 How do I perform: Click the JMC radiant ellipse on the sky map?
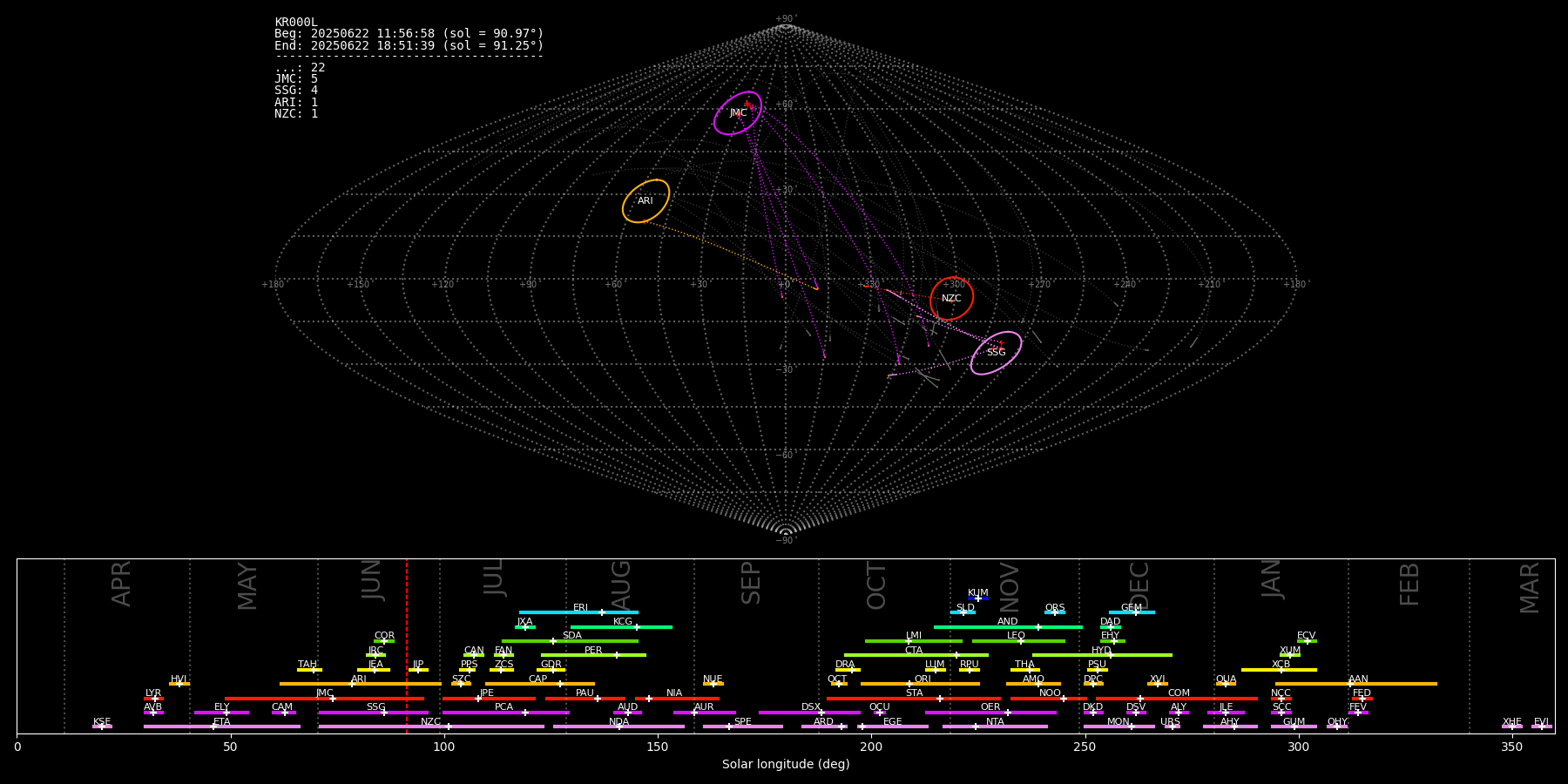[738, 113]
